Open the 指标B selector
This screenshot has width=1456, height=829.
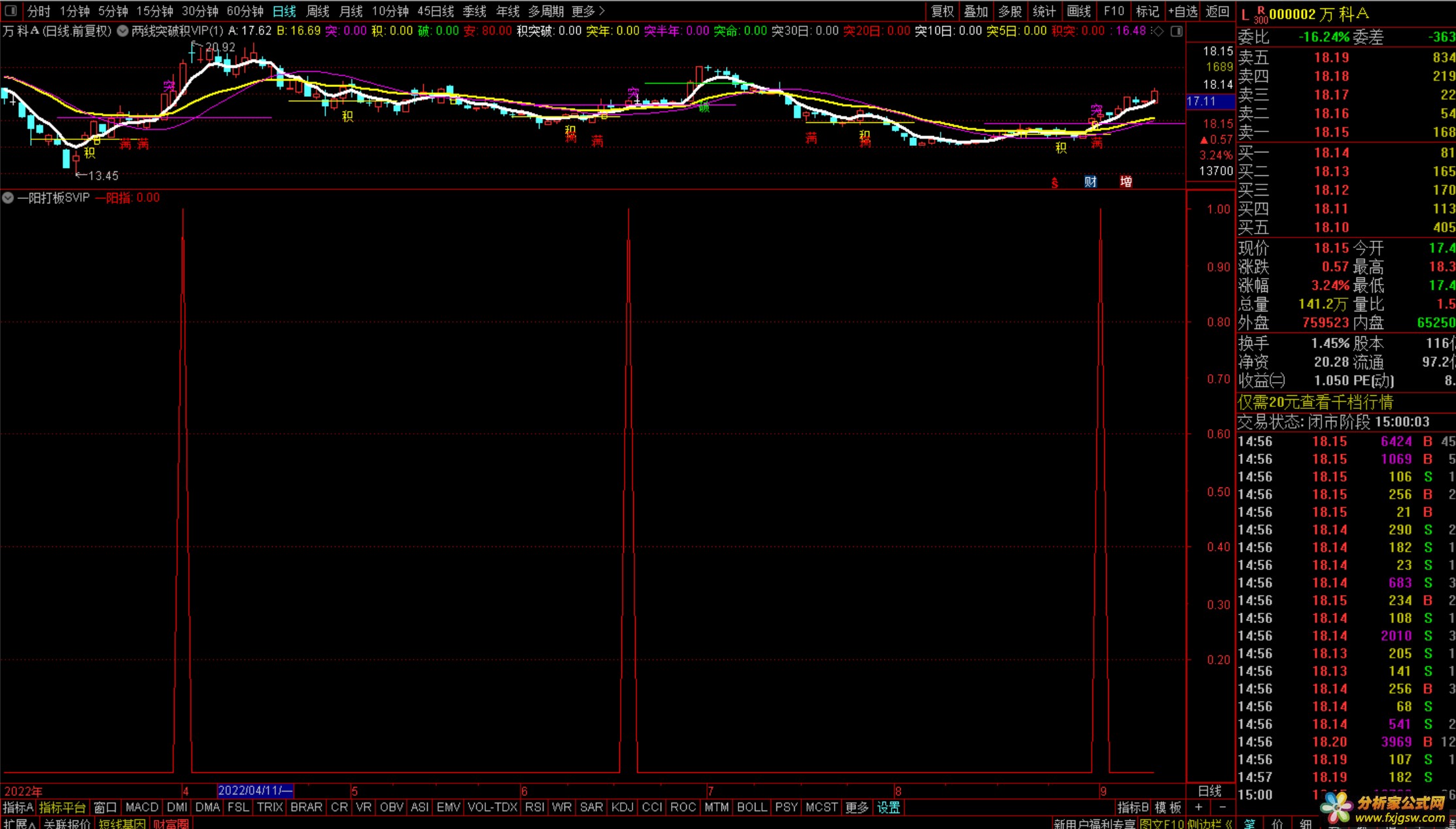click(x=1132, y=807)
